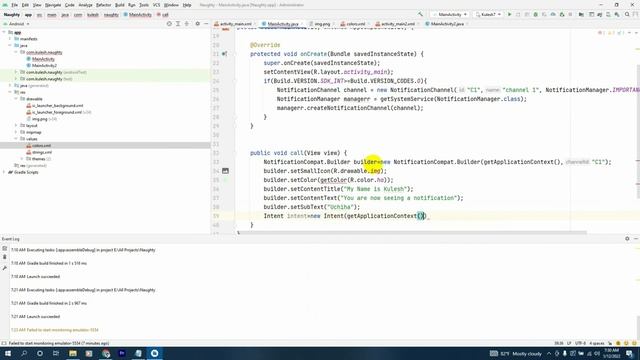Click editor horizontal scrollbar
Screen dimensions: 640x360
coord(411,233)
